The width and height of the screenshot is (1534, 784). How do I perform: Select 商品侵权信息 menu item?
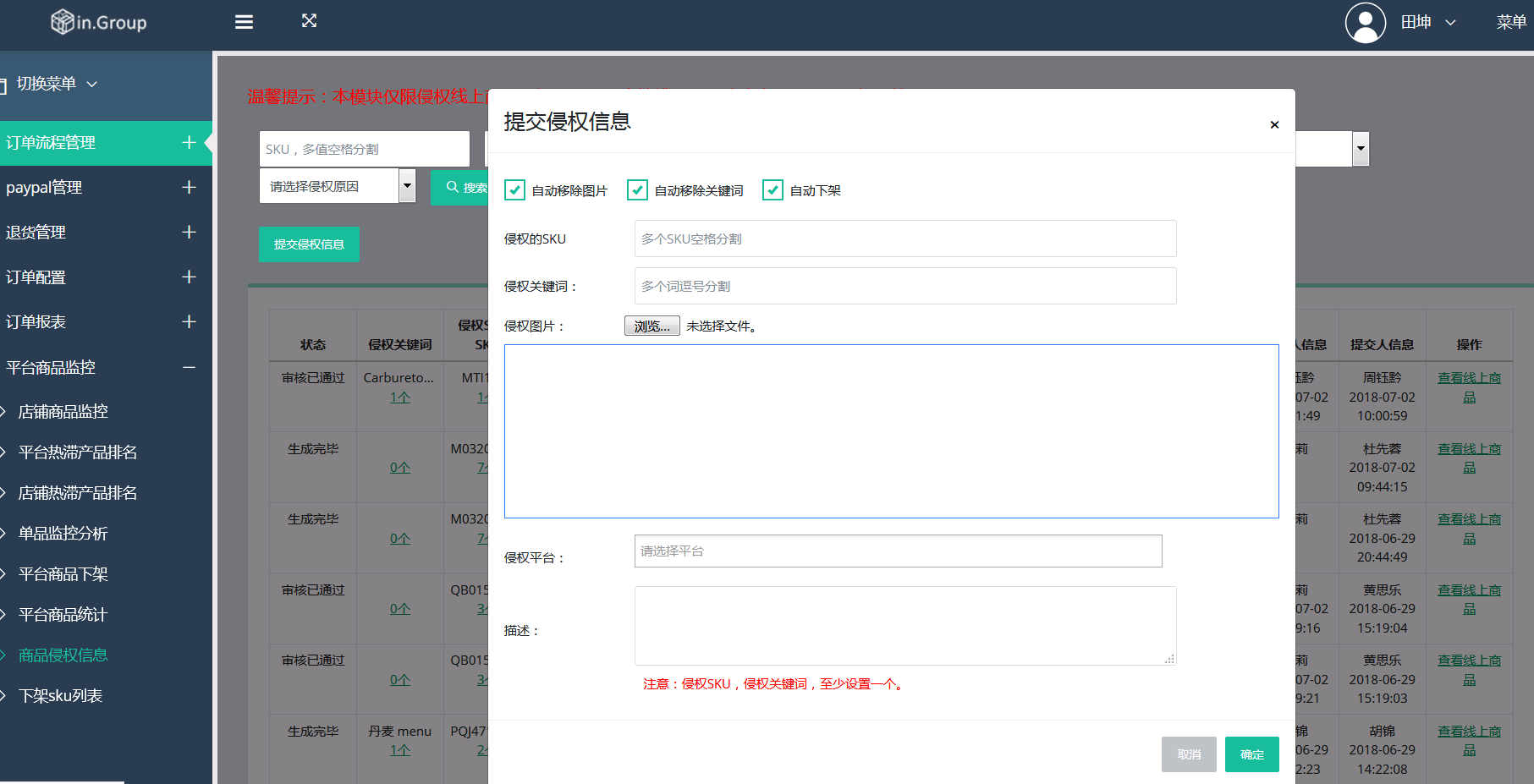pos(63,655)
